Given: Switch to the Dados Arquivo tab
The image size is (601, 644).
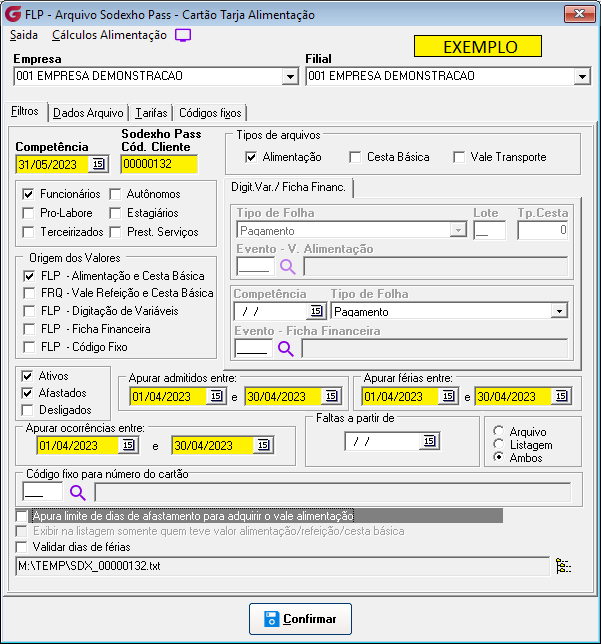Looking at the screenshot, I should pyautogui.click(x=88, y=113).
